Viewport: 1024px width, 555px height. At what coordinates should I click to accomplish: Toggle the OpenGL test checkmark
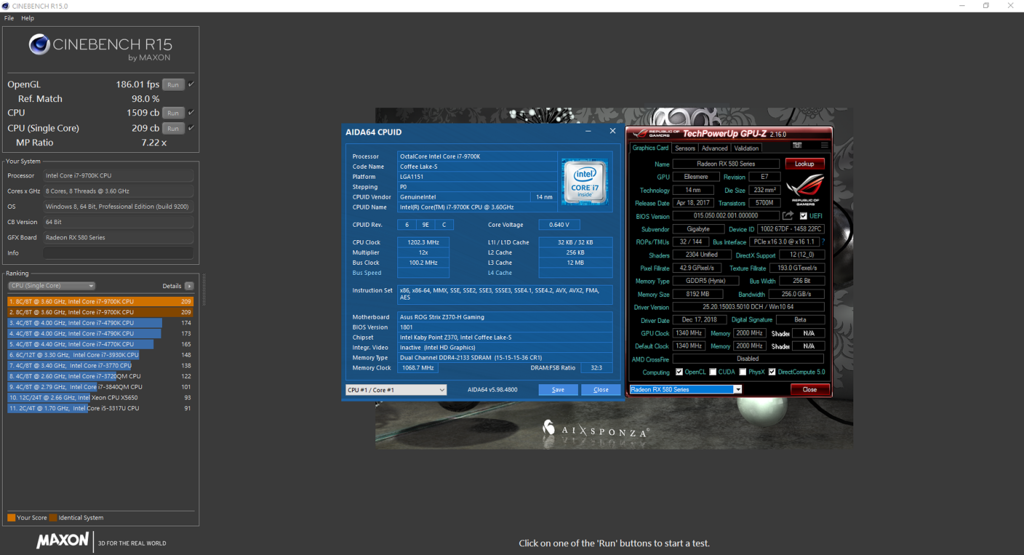[191, 84]
